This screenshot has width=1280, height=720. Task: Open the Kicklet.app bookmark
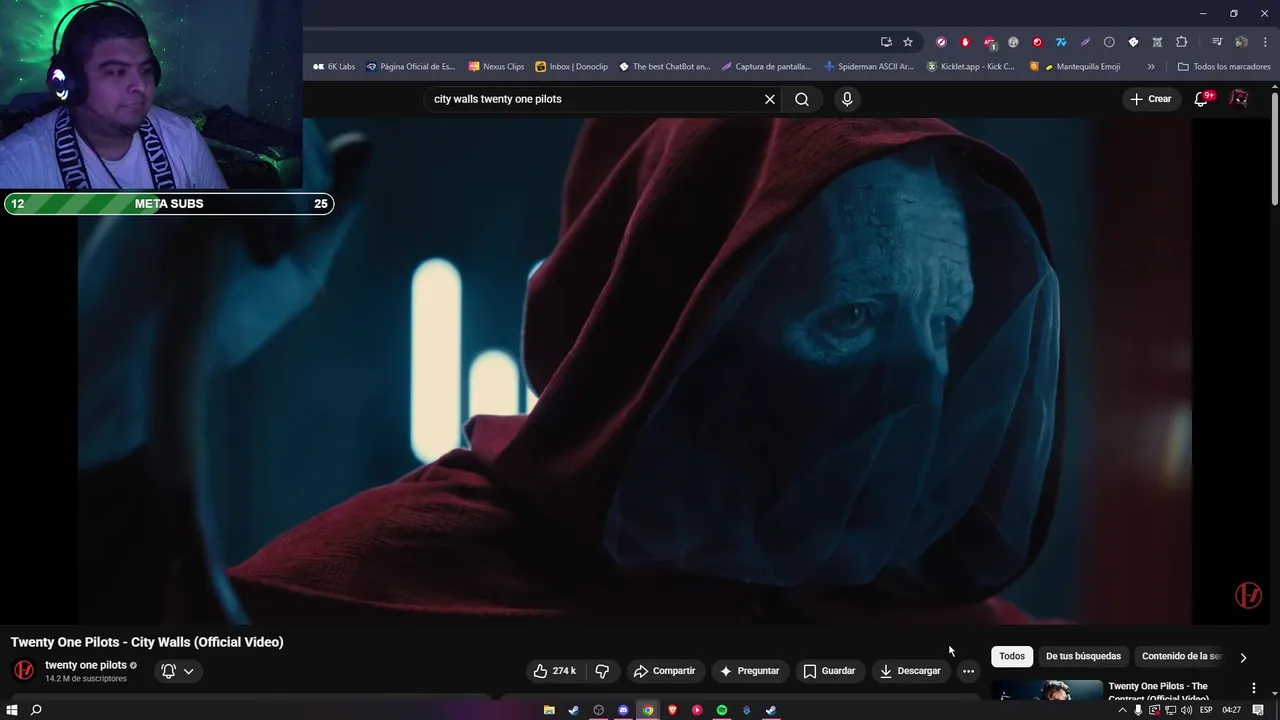coord(970,67)
